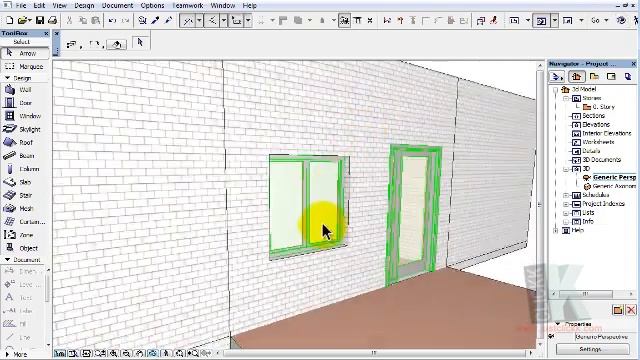Select Interior Elevations in Navigator
The width and height of the screenshot is (640, 360).
click(607, 133)
